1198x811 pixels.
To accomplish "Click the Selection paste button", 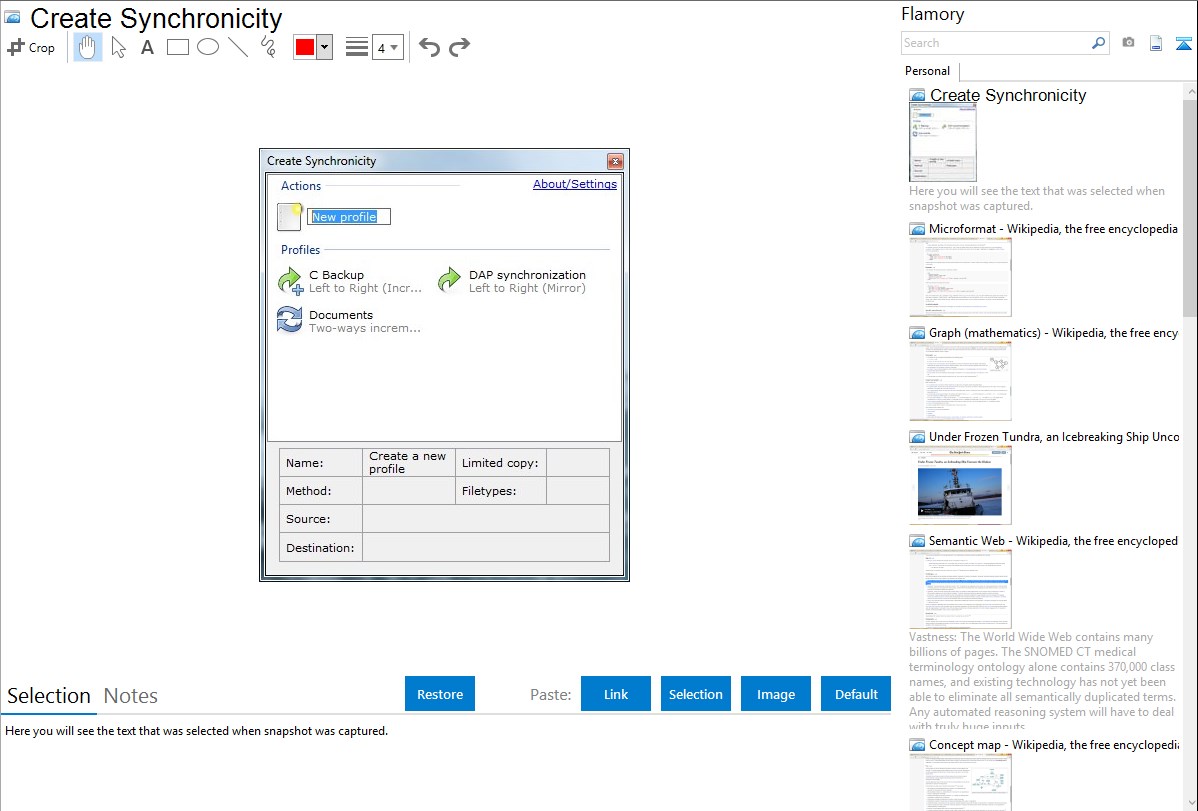I will [695, 694].
